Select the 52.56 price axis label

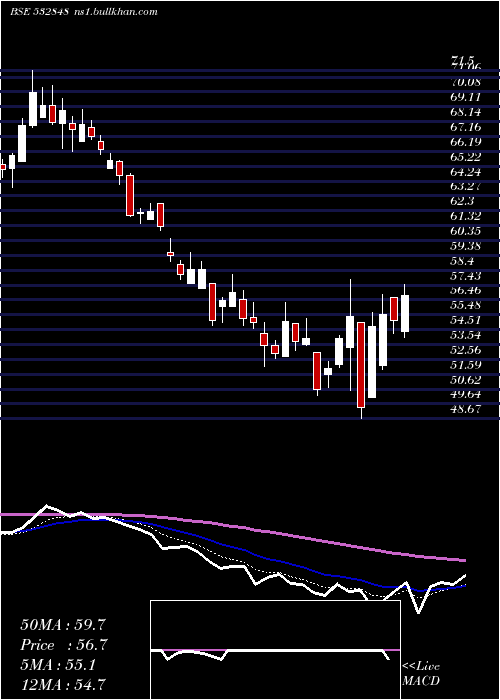(x=466, y=350)
